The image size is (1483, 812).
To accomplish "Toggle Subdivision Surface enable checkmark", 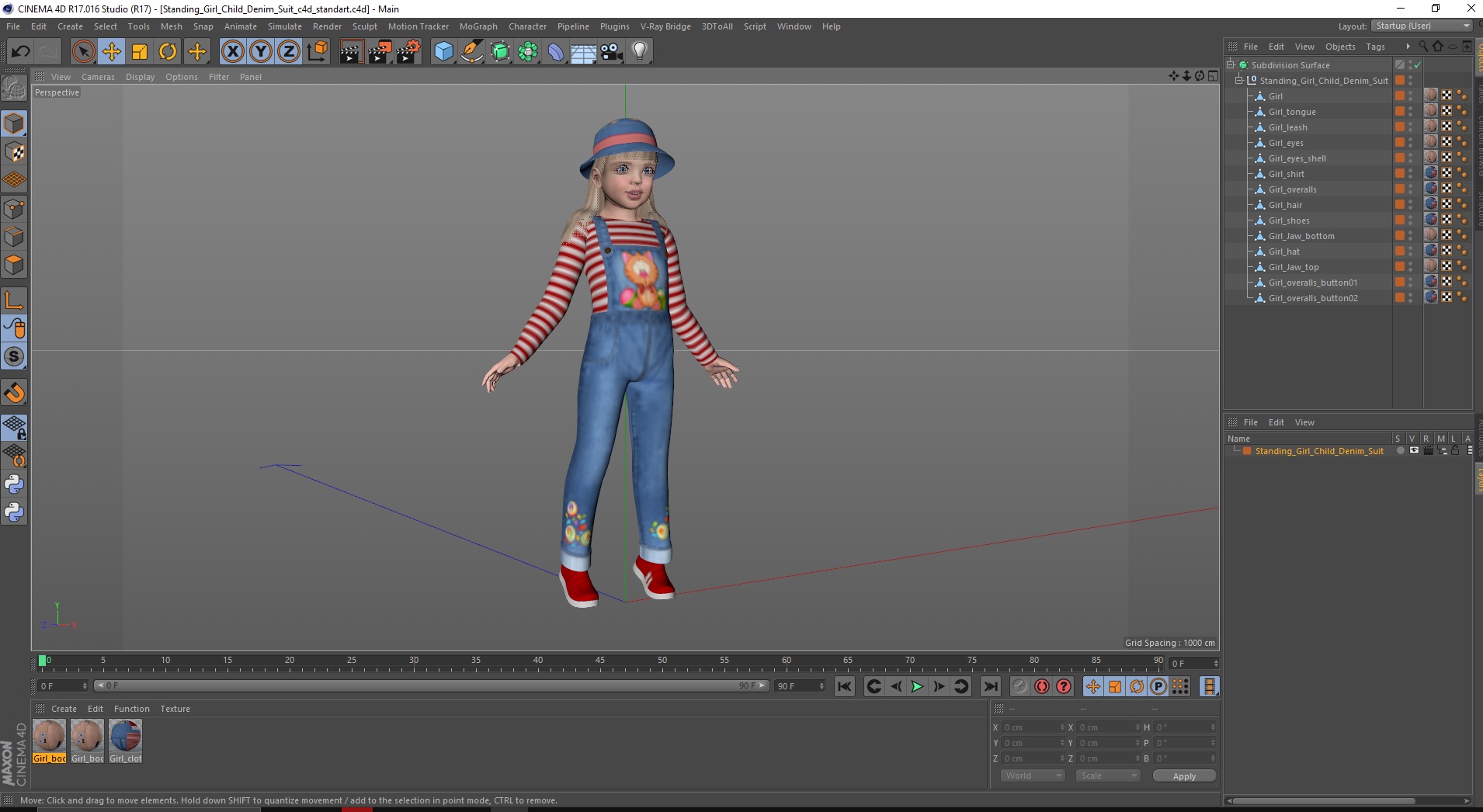I will [1418, 65].
